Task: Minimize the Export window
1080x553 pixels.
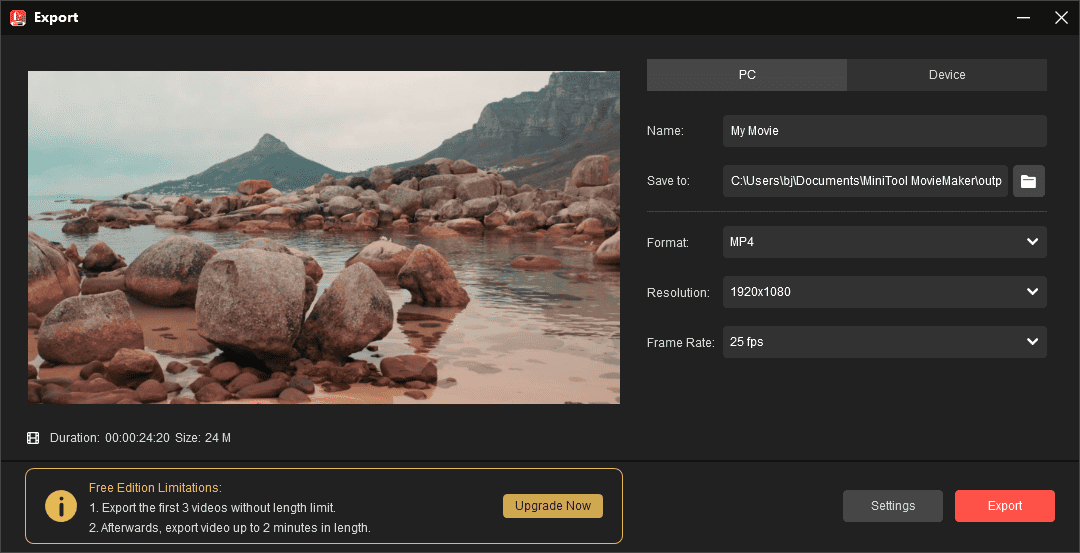Action: 1024,18
